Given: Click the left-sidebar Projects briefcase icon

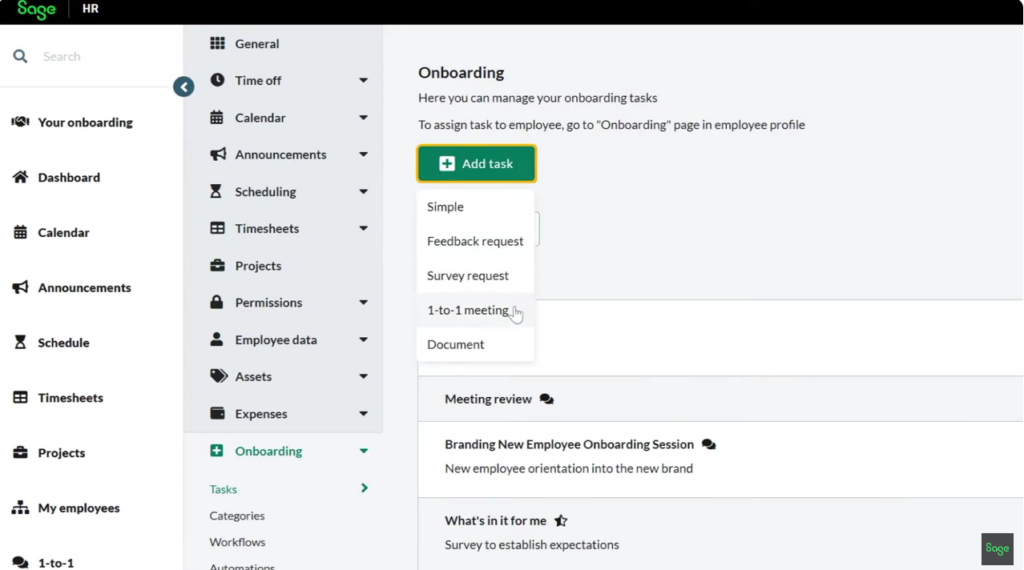Looking at the screenshot, I should pyautogui.click(x=20, y=452).
